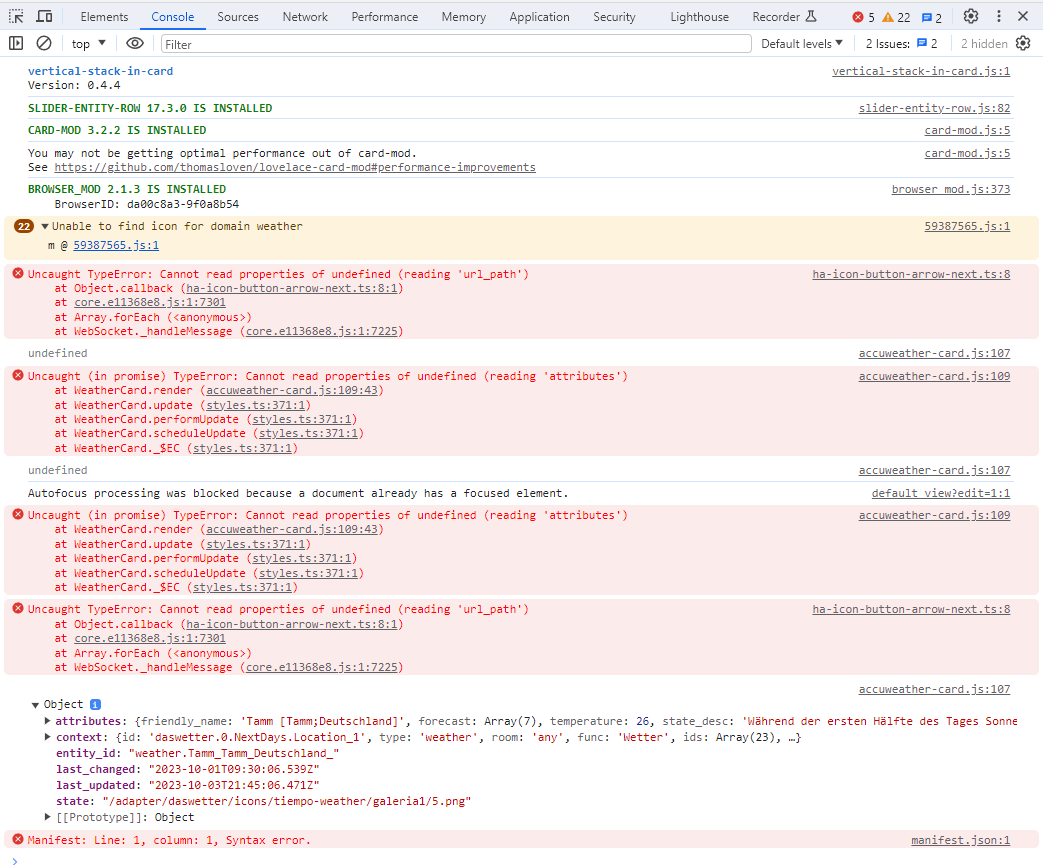Open card-mod GitHub performance link
The image size is (1043, 865).
click(295, 167)
